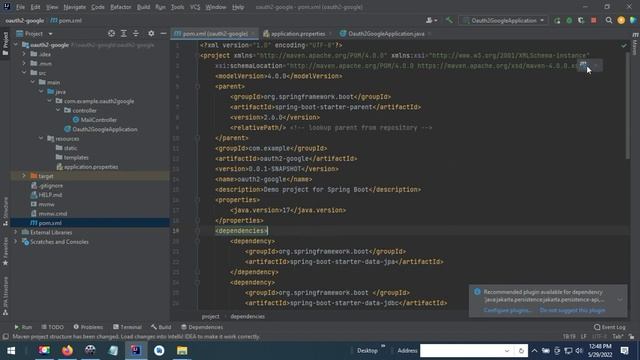640x360 pixels.
Task: Expand the plugin notification with chevron
Action: pyautogui.click(x=620, y=300)
